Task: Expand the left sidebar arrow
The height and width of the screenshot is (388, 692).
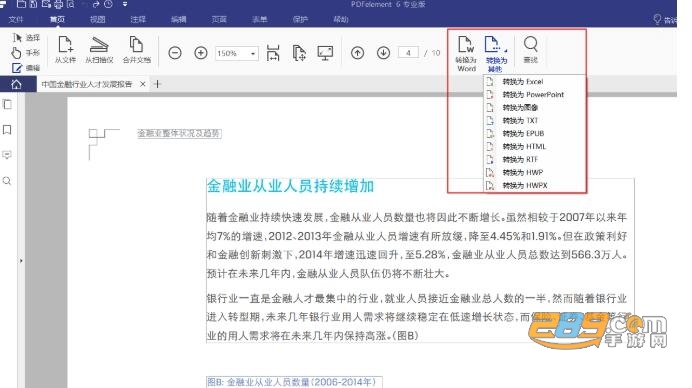Action: (21, 261)
